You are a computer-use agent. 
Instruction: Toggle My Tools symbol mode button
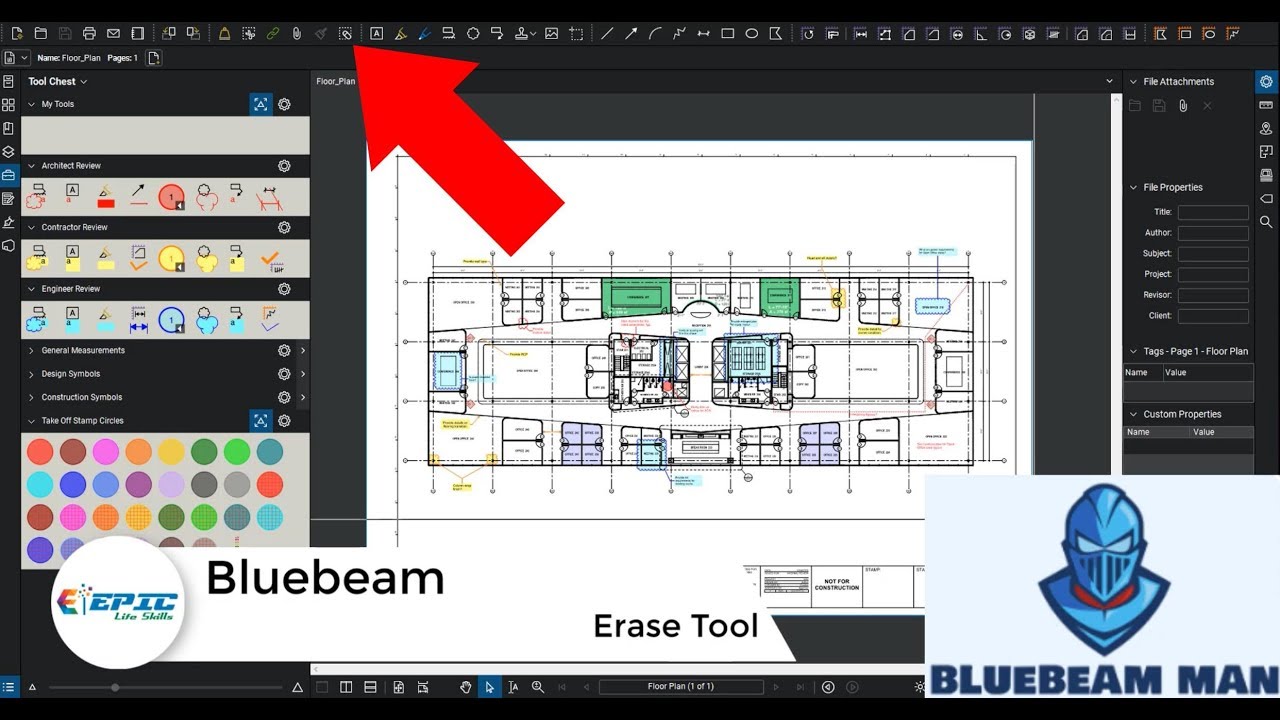(260, 104)
